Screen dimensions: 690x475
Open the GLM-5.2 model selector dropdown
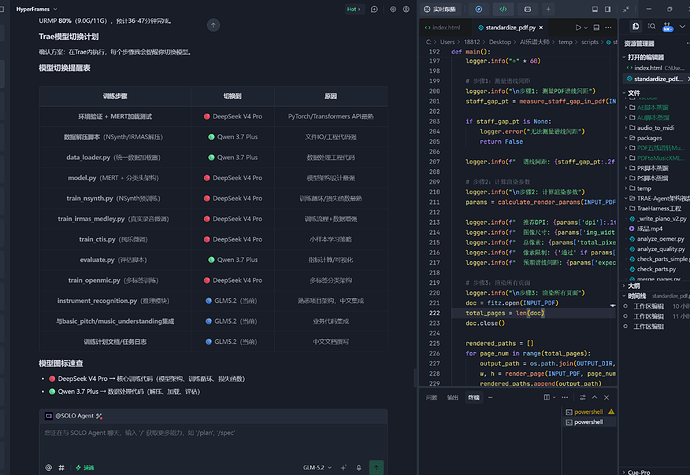click(317, 468)
